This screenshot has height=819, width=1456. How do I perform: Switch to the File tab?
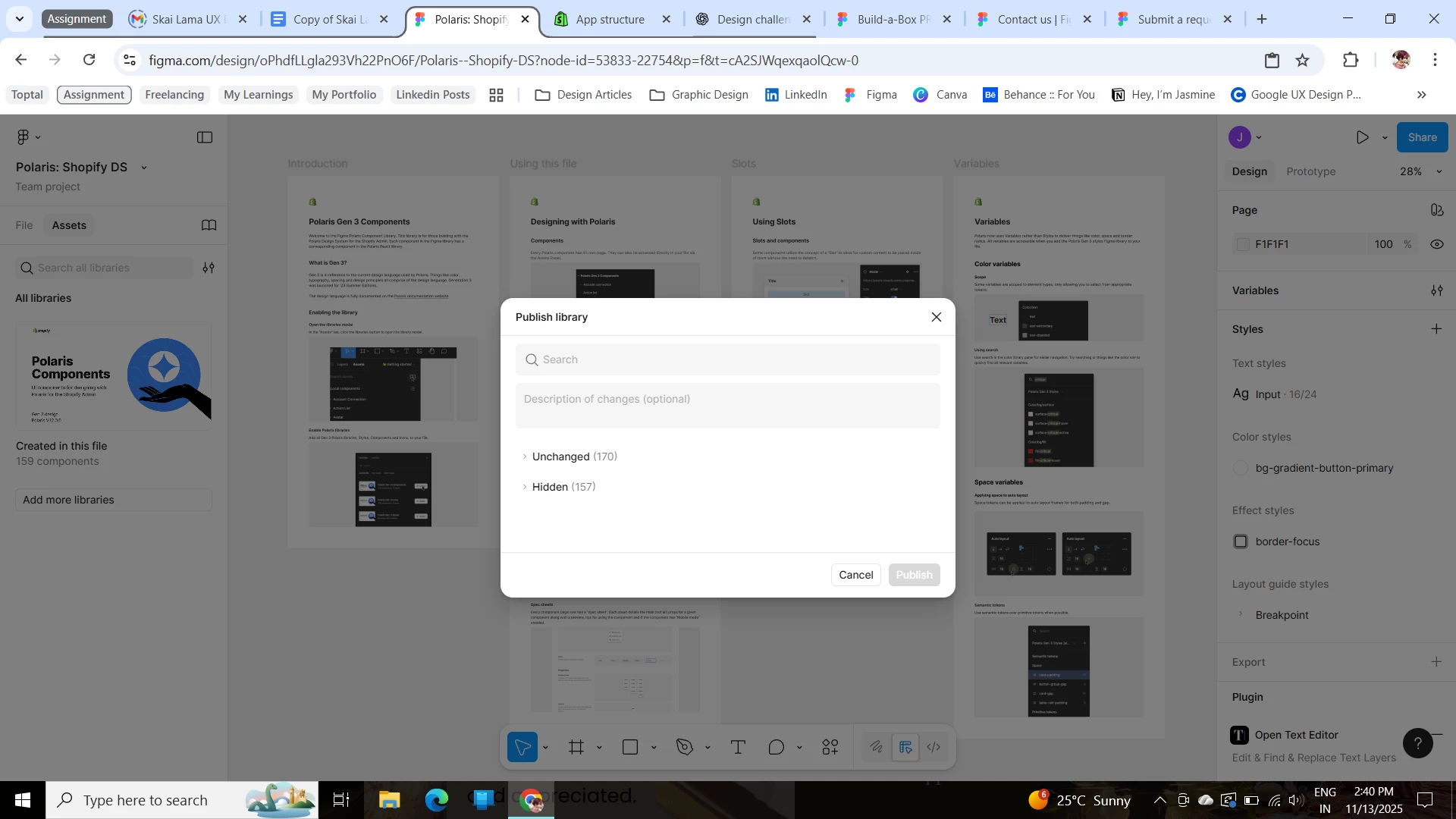(x=24, y=225)
